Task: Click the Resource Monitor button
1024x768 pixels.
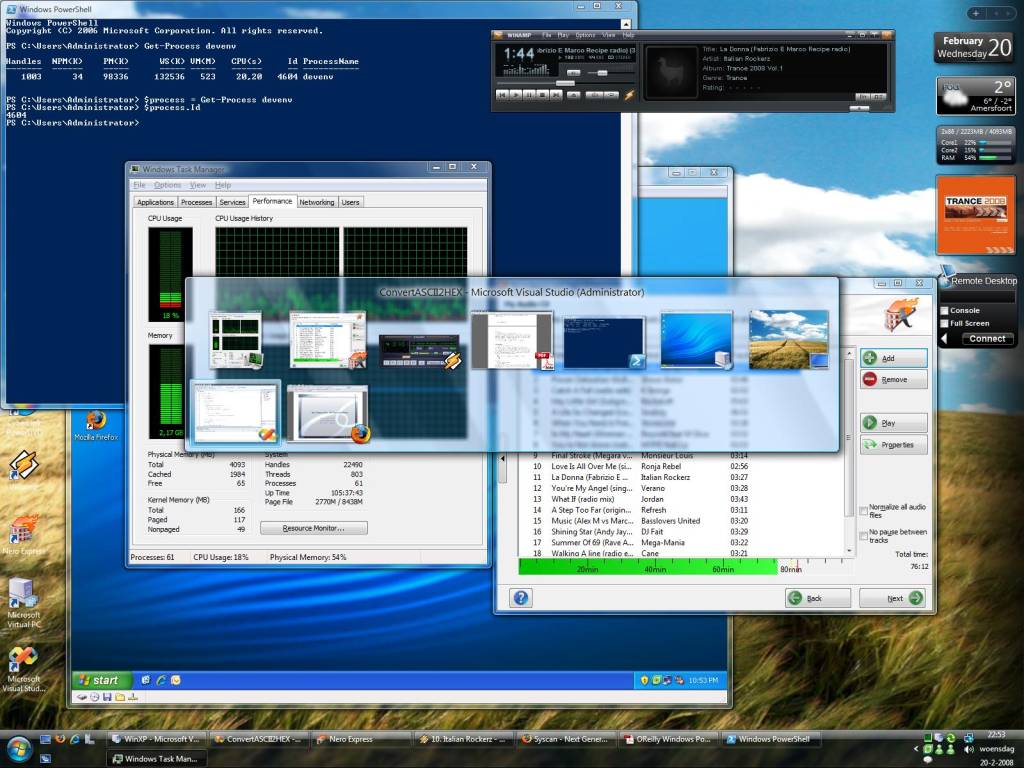Action: pos(313,527)
